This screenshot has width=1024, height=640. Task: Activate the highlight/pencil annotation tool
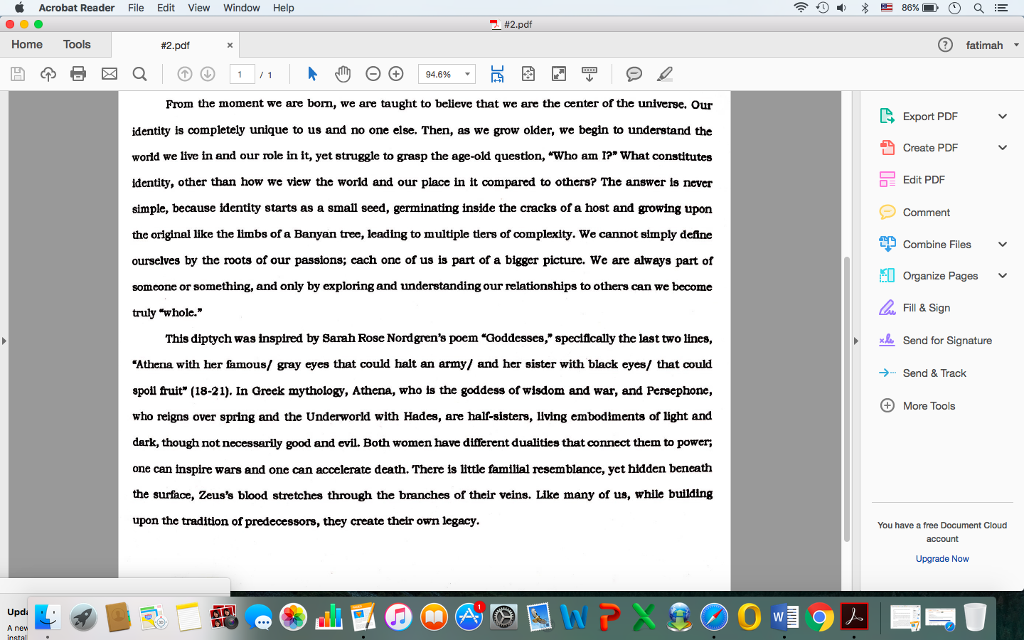point(663,73)
